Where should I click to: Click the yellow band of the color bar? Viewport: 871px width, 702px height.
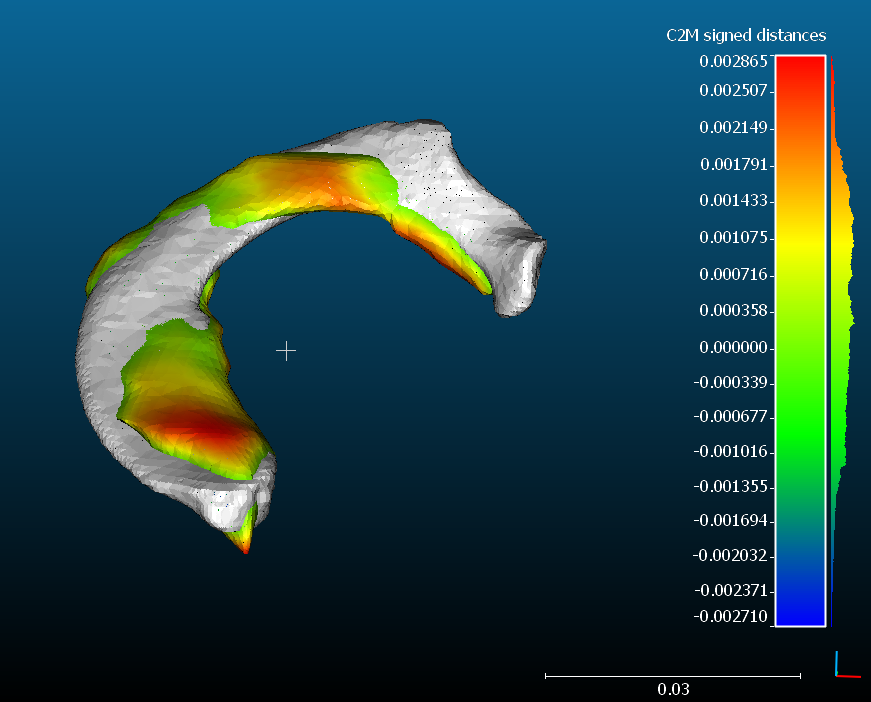click(799, 240)
